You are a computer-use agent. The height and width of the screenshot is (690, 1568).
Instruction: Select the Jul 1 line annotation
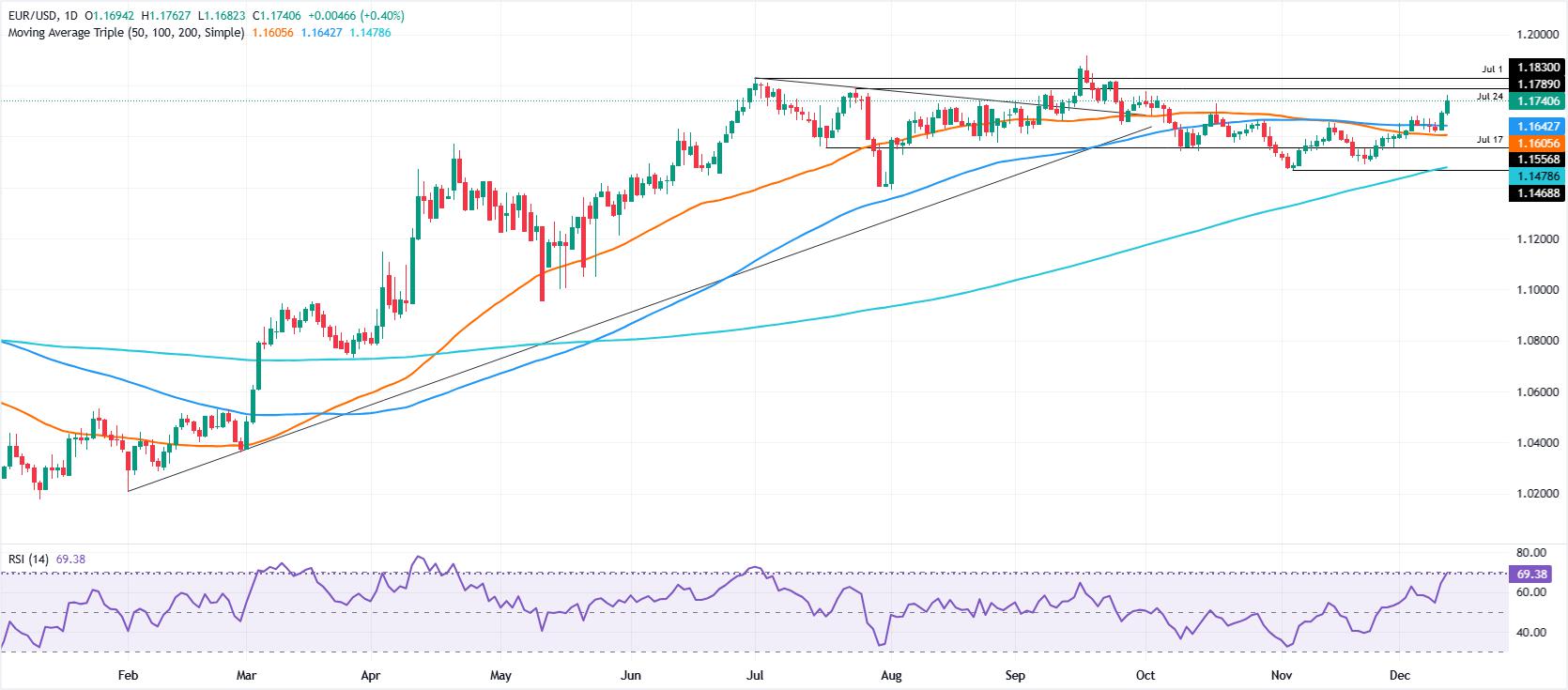1493,69
